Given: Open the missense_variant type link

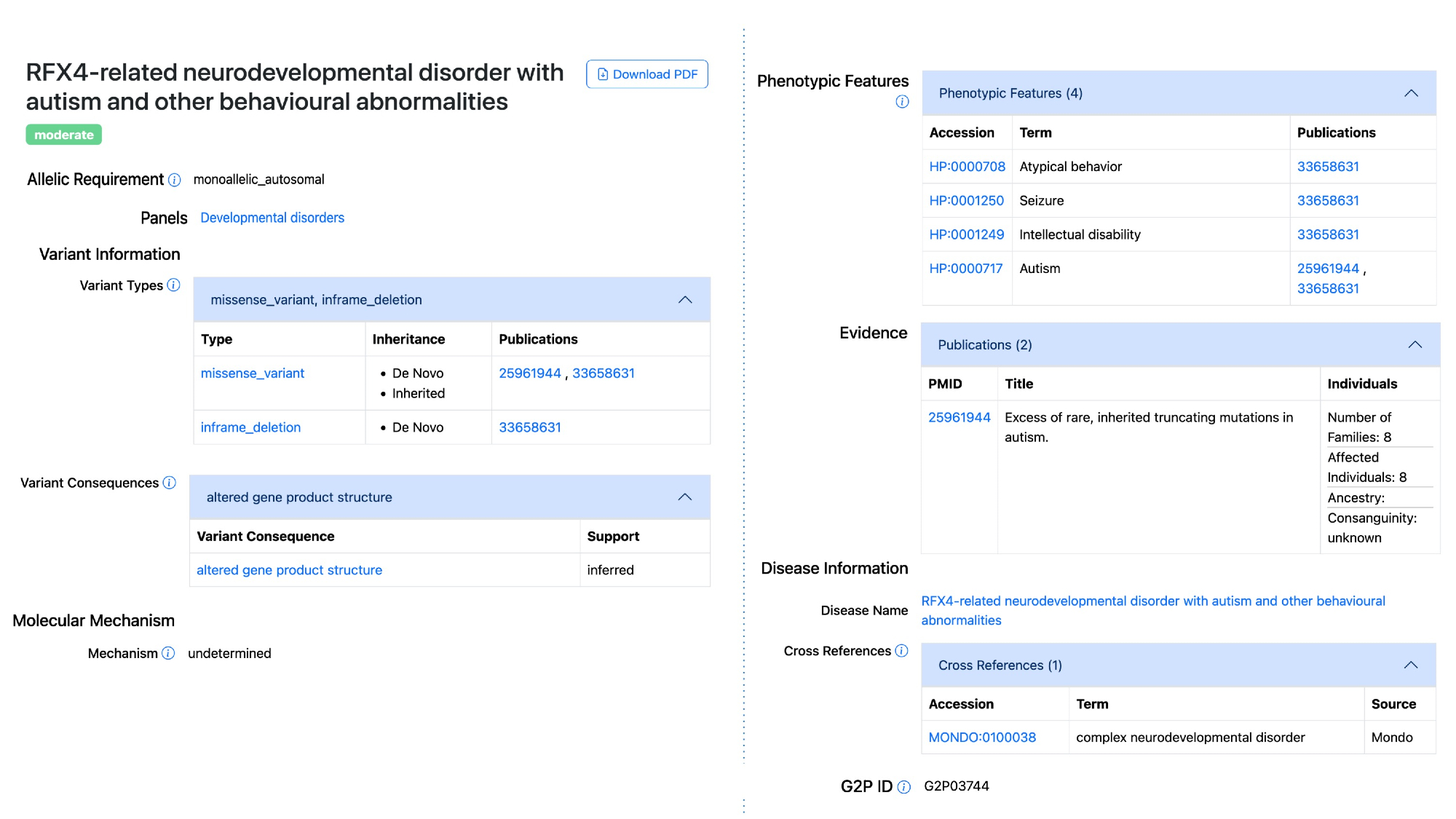Looking at the screenshot, I should [x=252, y=373].
